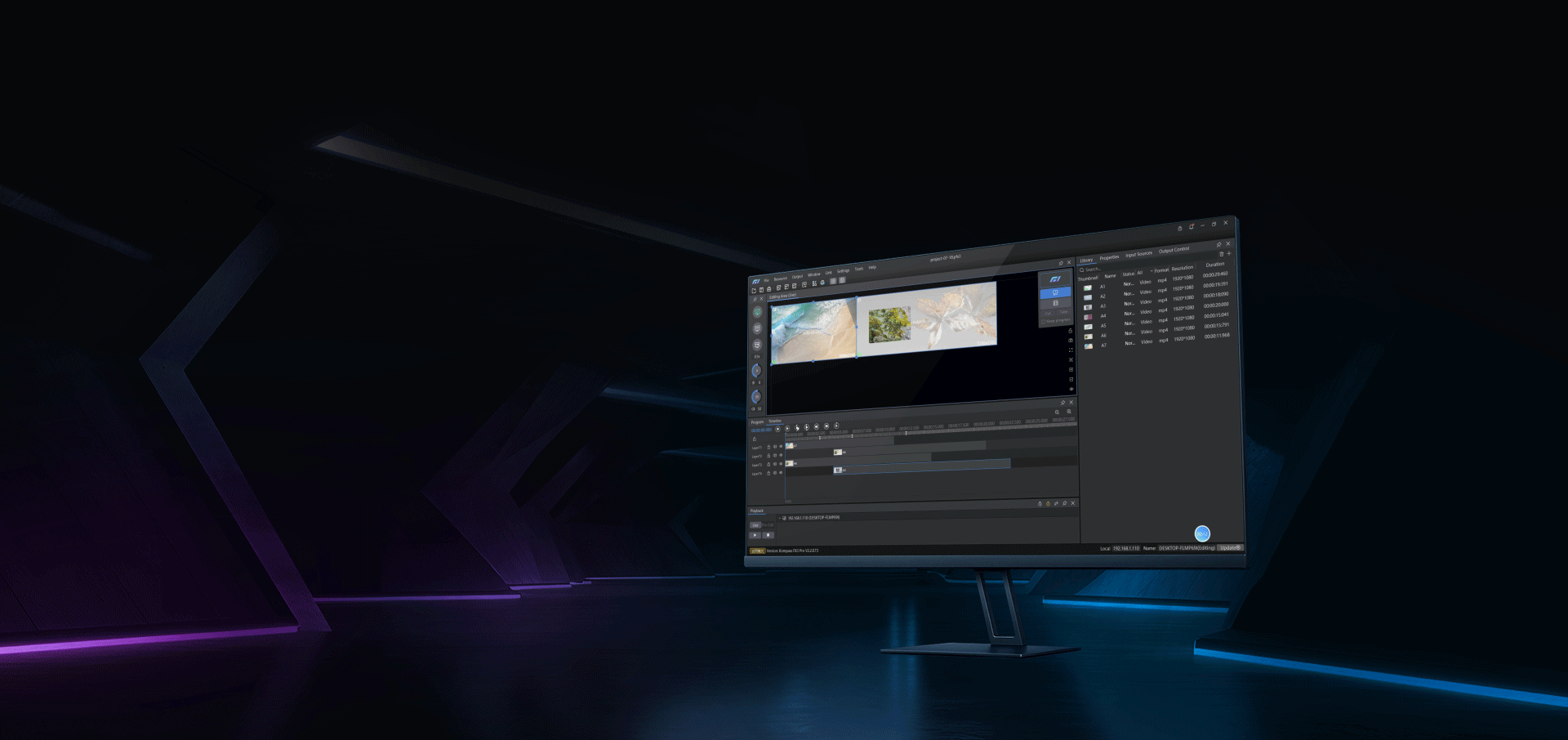The image size is (1568, 740).
Task: Collapse the 192.168.1.110 playback device node
Action: pyautogui.click(x=780, y=518)
